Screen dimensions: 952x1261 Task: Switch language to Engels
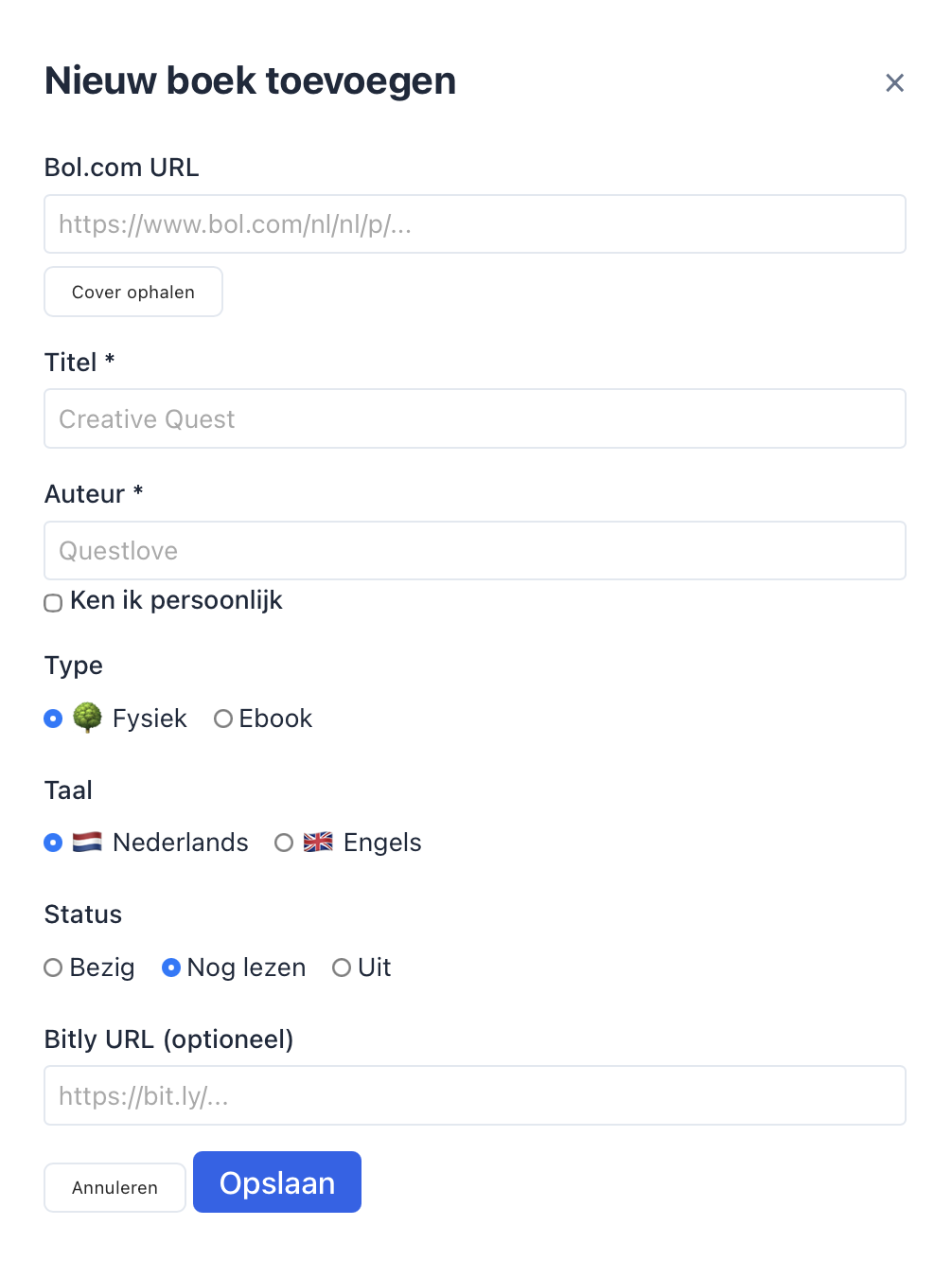click(x=283, y=843)
